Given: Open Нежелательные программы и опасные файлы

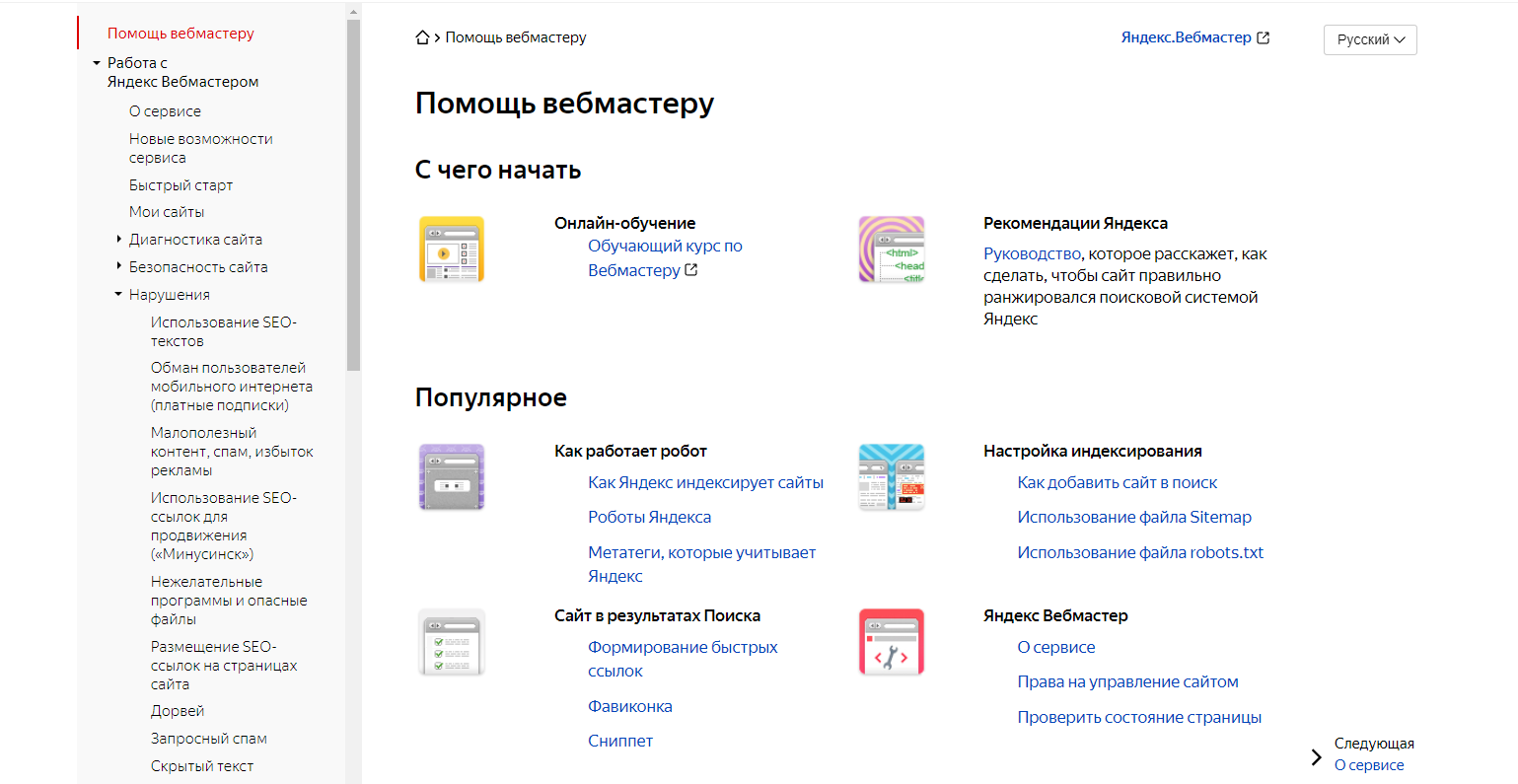Looking at the screenshot, I should point(229,601).
